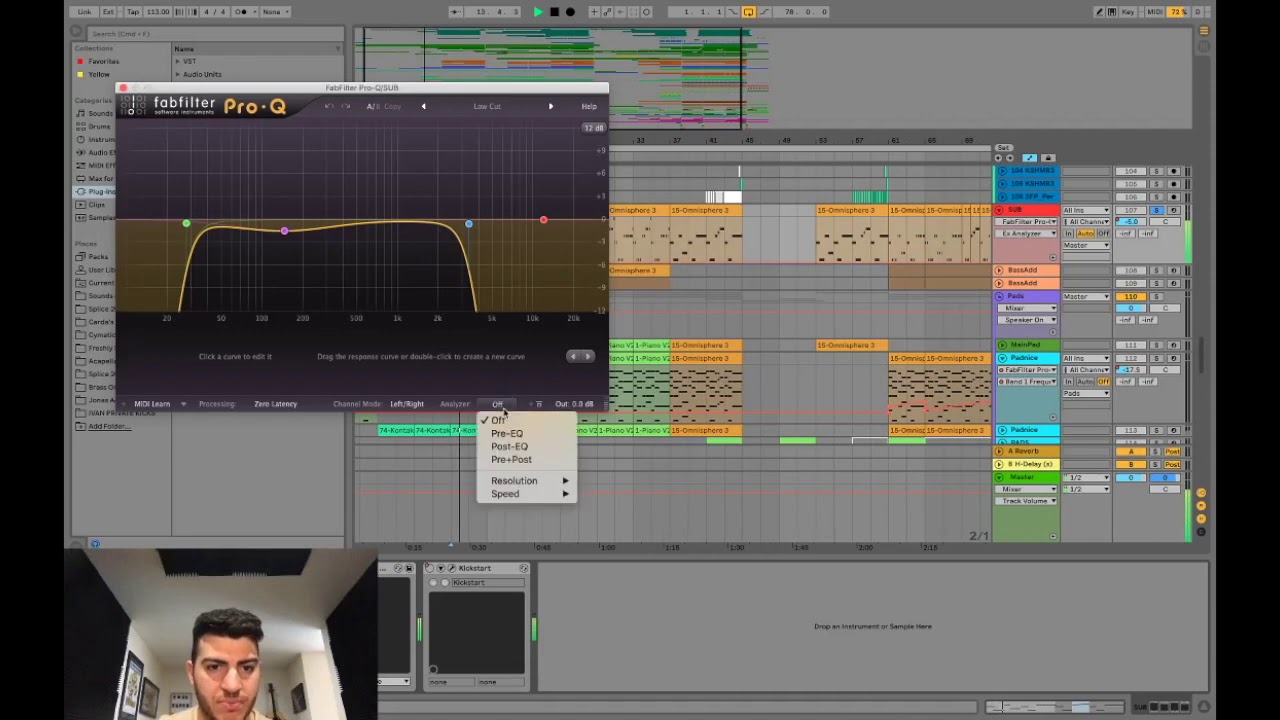Click the MIDI Learn button

[152, 404]
